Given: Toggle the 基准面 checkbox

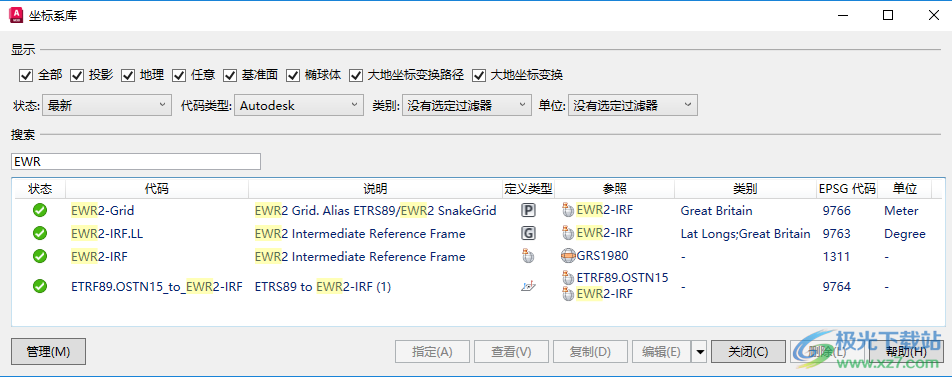Looking at the screenshot, I should (x=230, y=75).
